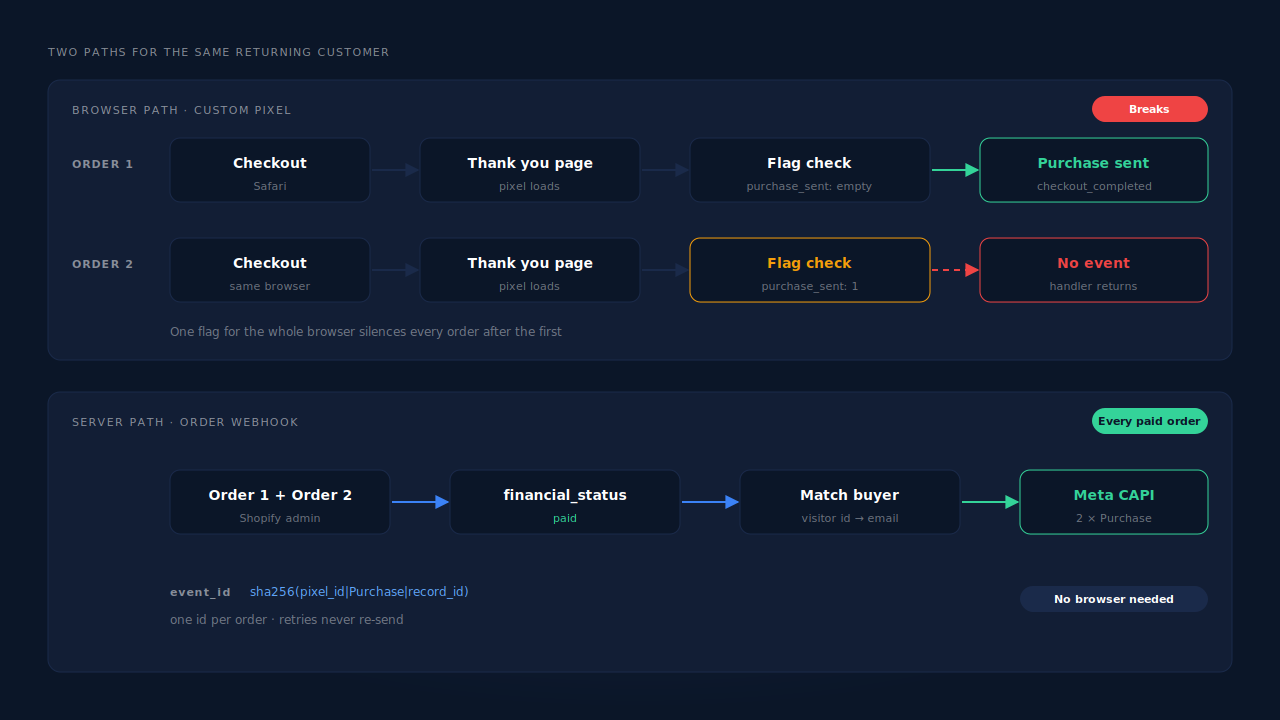Click the red No event box
Image resolution: width=1280 pixels, height=720 pixels.
[1094, 270]
